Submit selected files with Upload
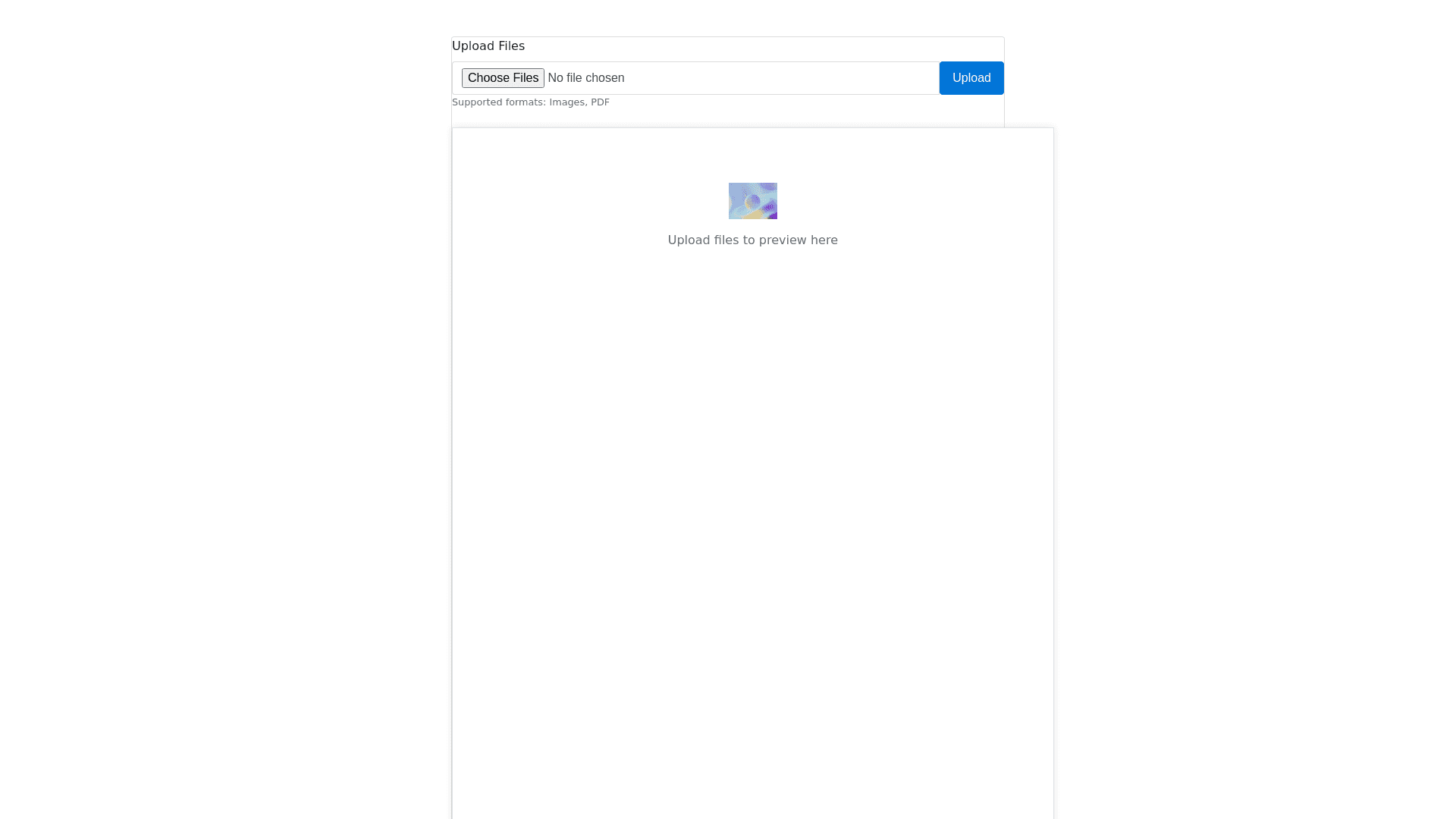The height and width of the screenshot is (819, 1456). pyautogui.click(x=971, y=78)
